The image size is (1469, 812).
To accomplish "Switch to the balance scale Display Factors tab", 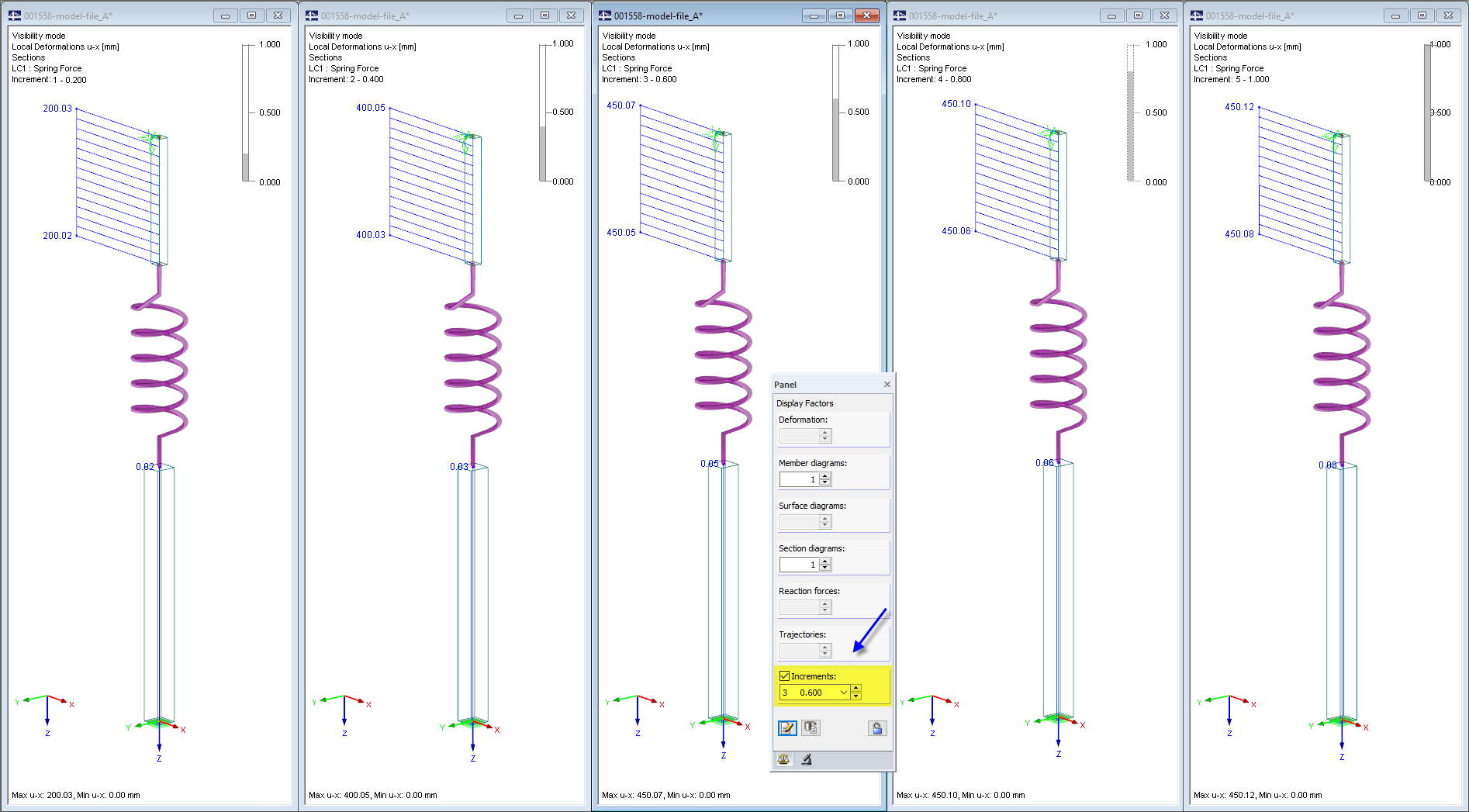I will click(x=783, y=760).
